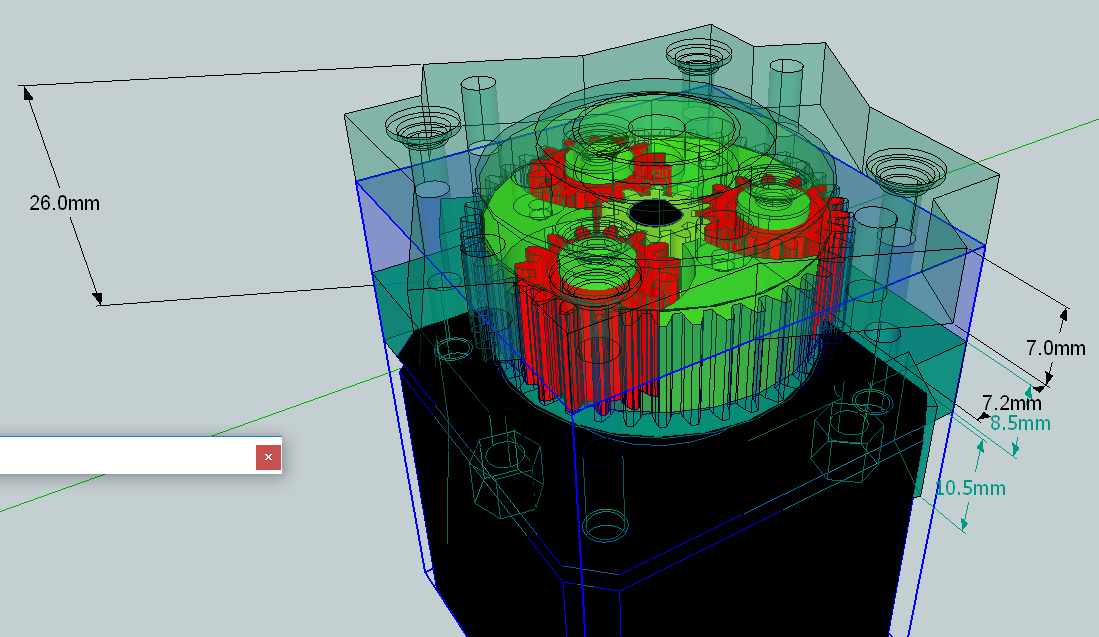
Task: Click the white popup input area
Action: [128, 456]
